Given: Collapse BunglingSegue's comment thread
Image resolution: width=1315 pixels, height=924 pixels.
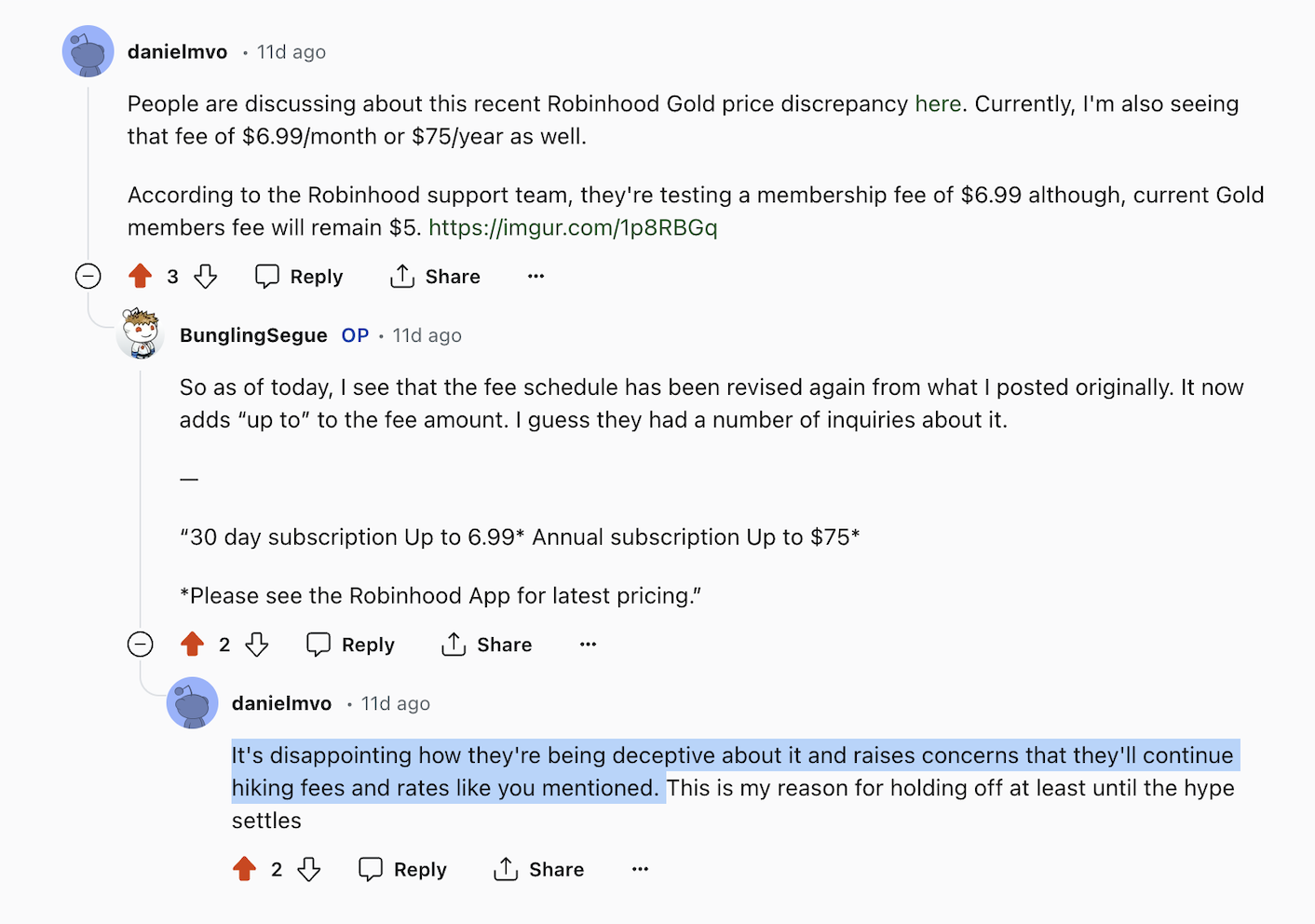Looking at the screenshot, I should pyautogui.click(x=141, y=645).
